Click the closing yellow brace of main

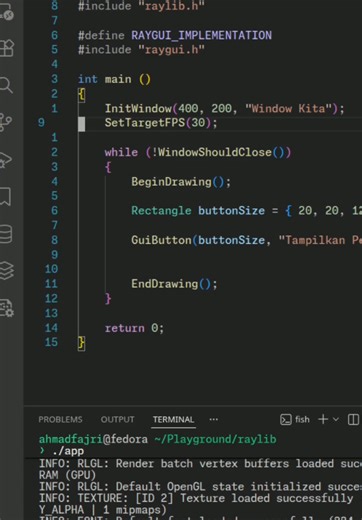(81, 343)
